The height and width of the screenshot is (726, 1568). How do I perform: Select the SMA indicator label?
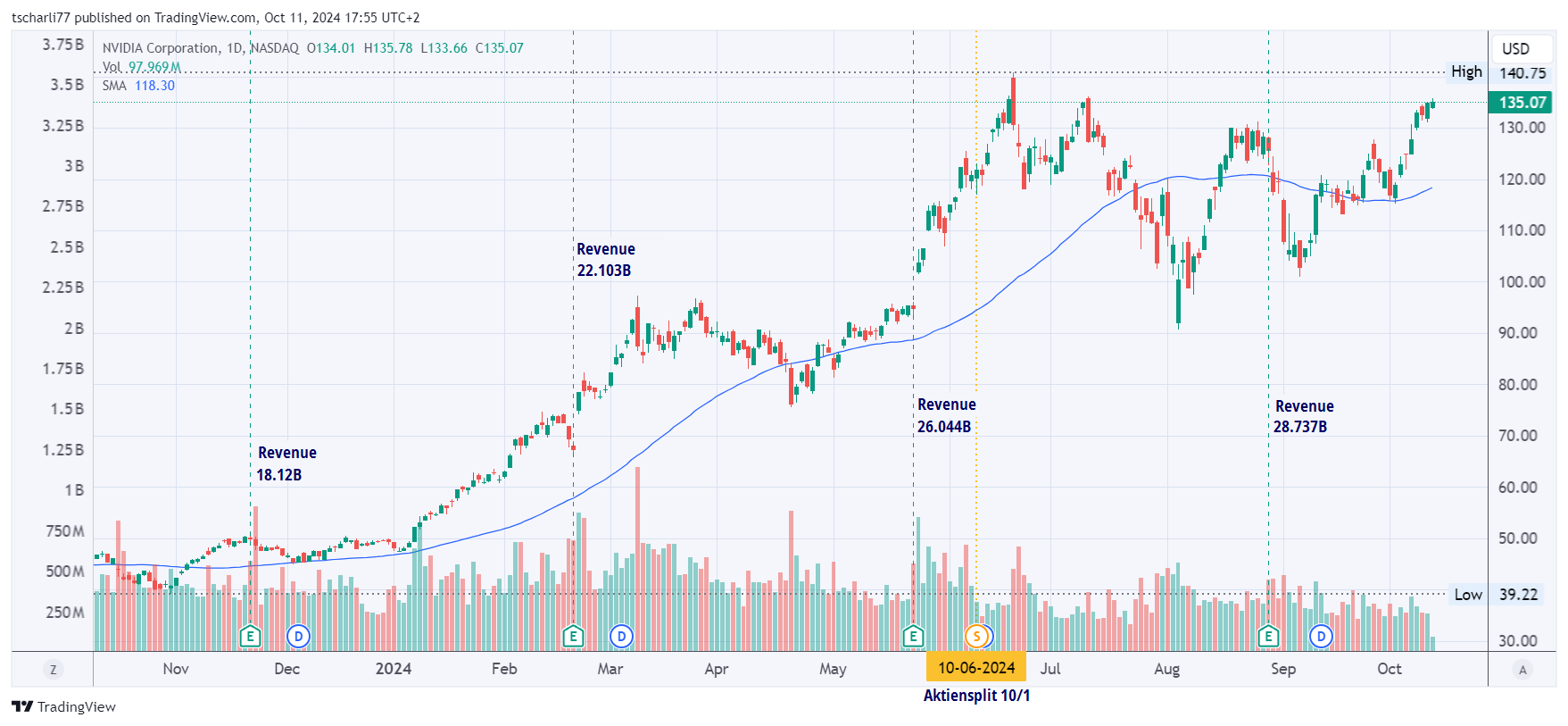[x=114, y=86]
